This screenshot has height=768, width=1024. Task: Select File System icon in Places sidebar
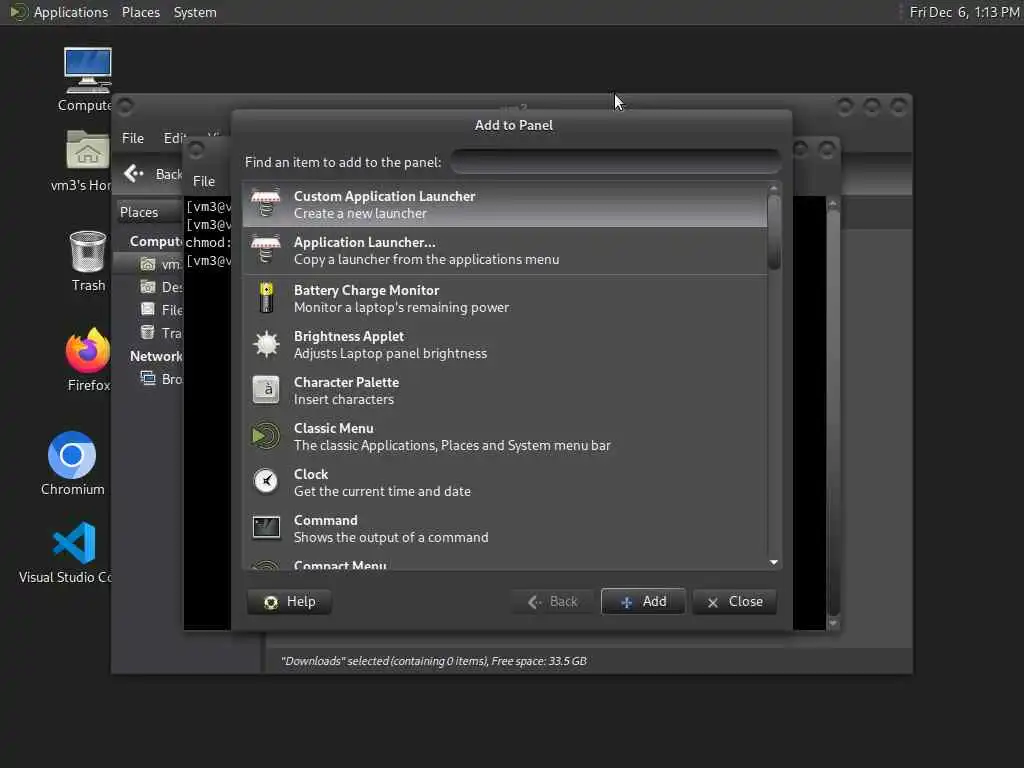click(x=148, y=310)
